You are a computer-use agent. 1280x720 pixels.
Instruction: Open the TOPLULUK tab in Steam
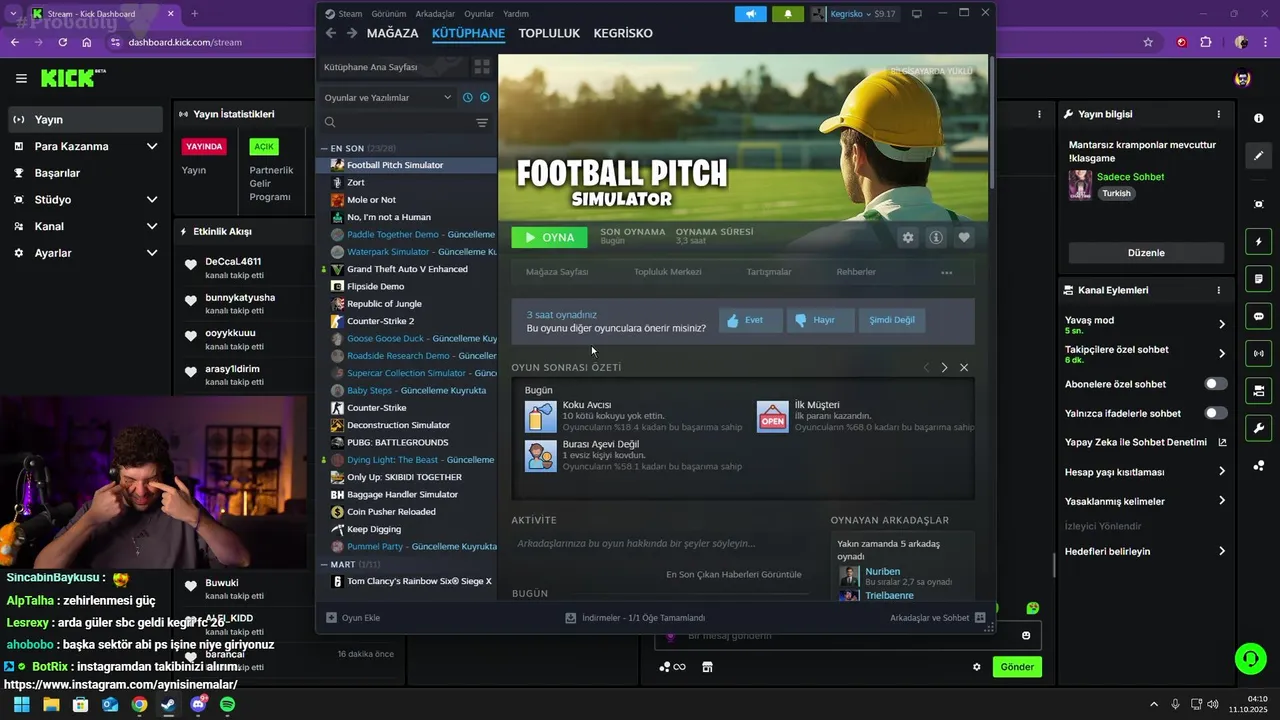pos(549,33)
